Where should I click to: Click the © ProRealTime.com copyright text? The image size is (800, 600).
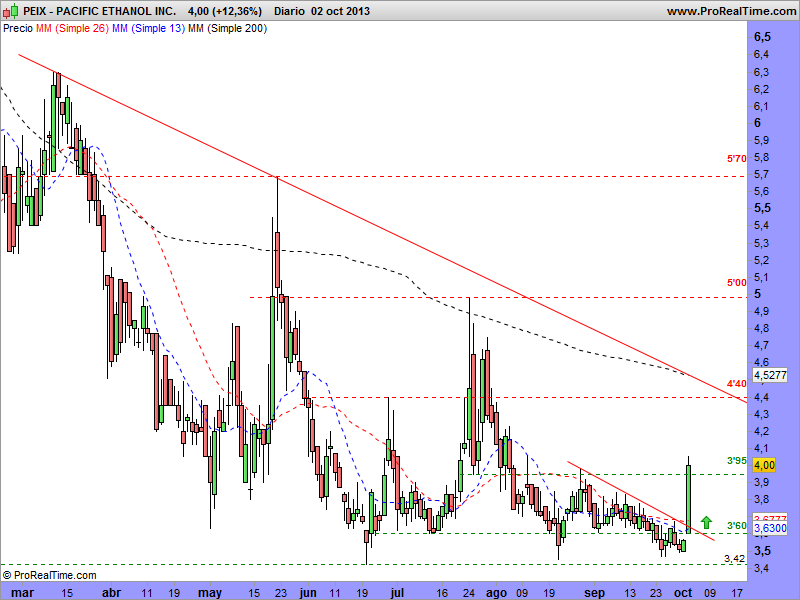coord(49,575)
